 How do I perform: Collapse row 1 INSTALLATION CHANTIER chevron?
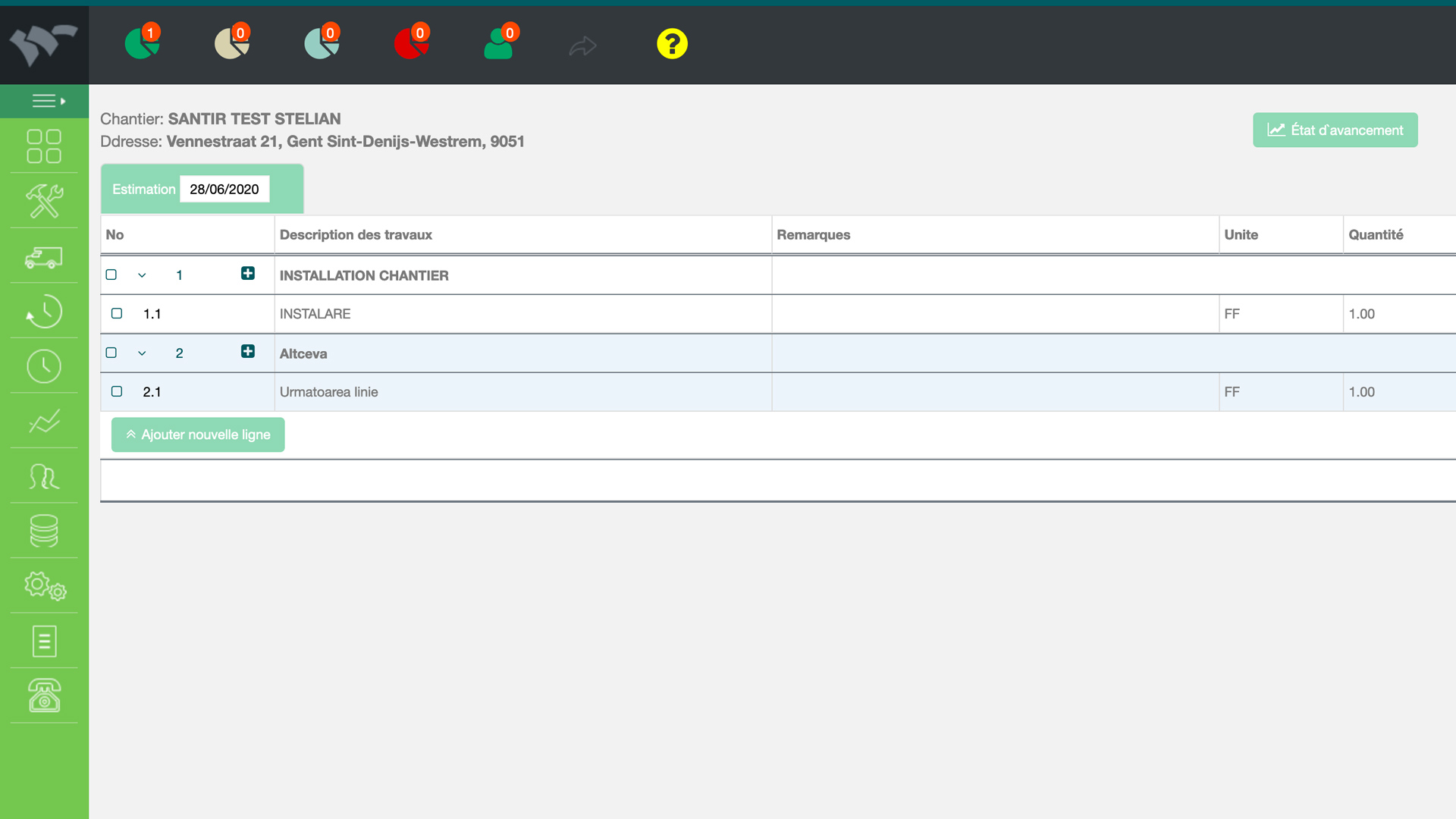point(142,275)
